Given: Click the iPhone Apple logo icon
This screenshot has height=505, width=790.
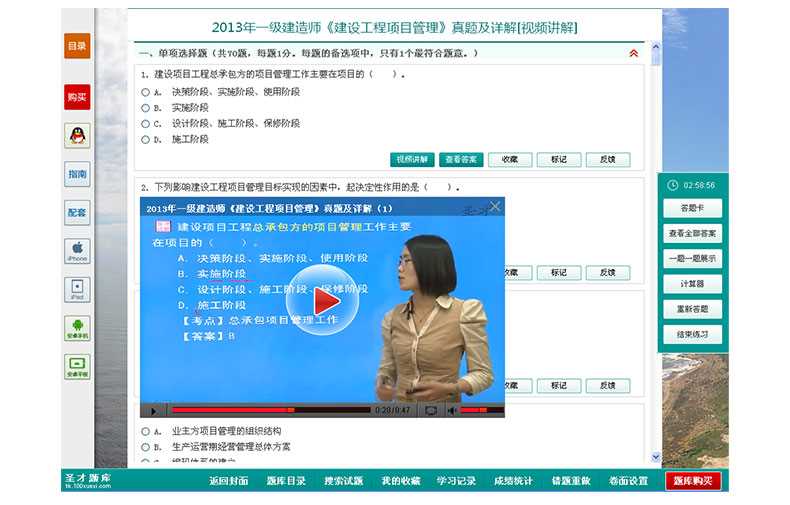Looking at the screenshot, I should click(x=77, y=249).
